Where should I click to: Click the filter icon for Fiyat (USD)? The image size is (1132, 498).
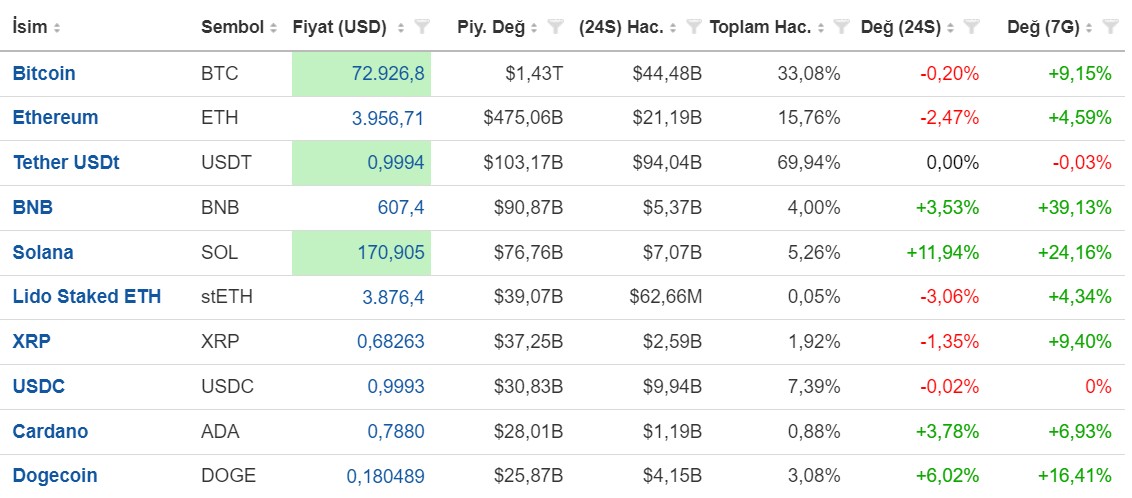tap(422, 28)
